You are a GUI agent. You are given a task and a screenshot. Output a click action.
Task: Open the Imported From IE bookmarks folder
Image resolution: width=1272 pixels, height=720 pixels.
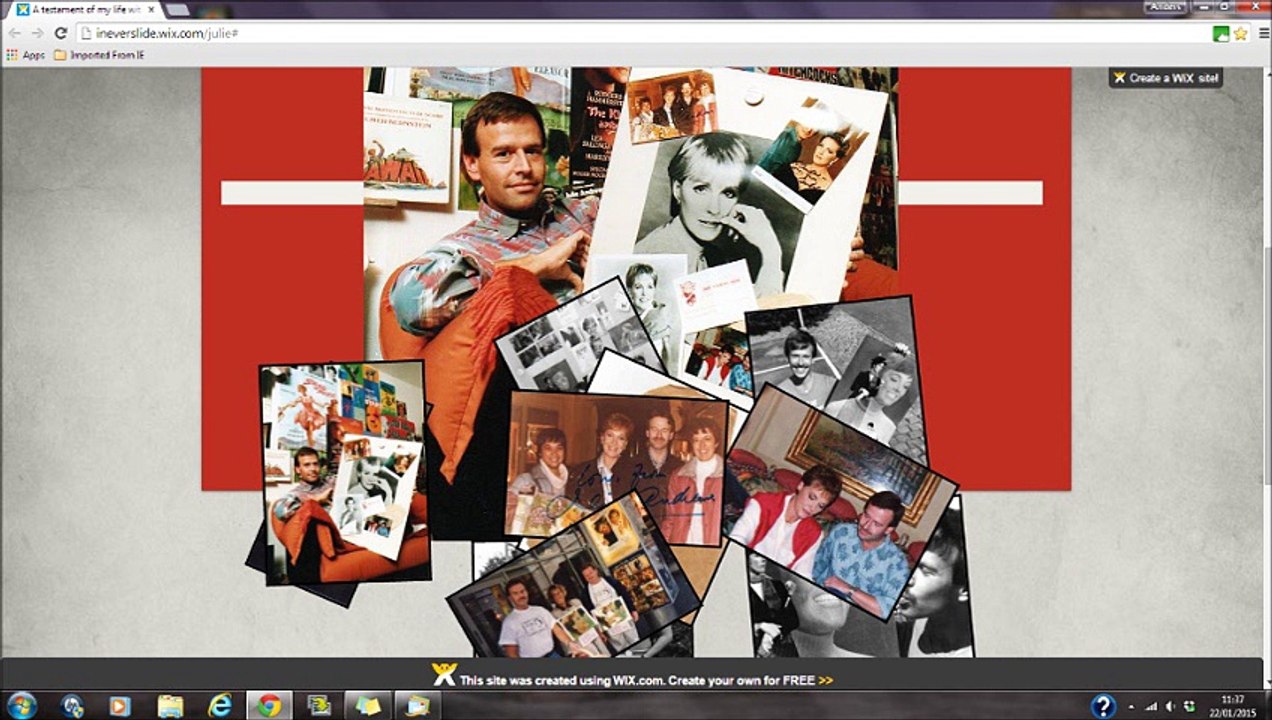pos(99,55)
